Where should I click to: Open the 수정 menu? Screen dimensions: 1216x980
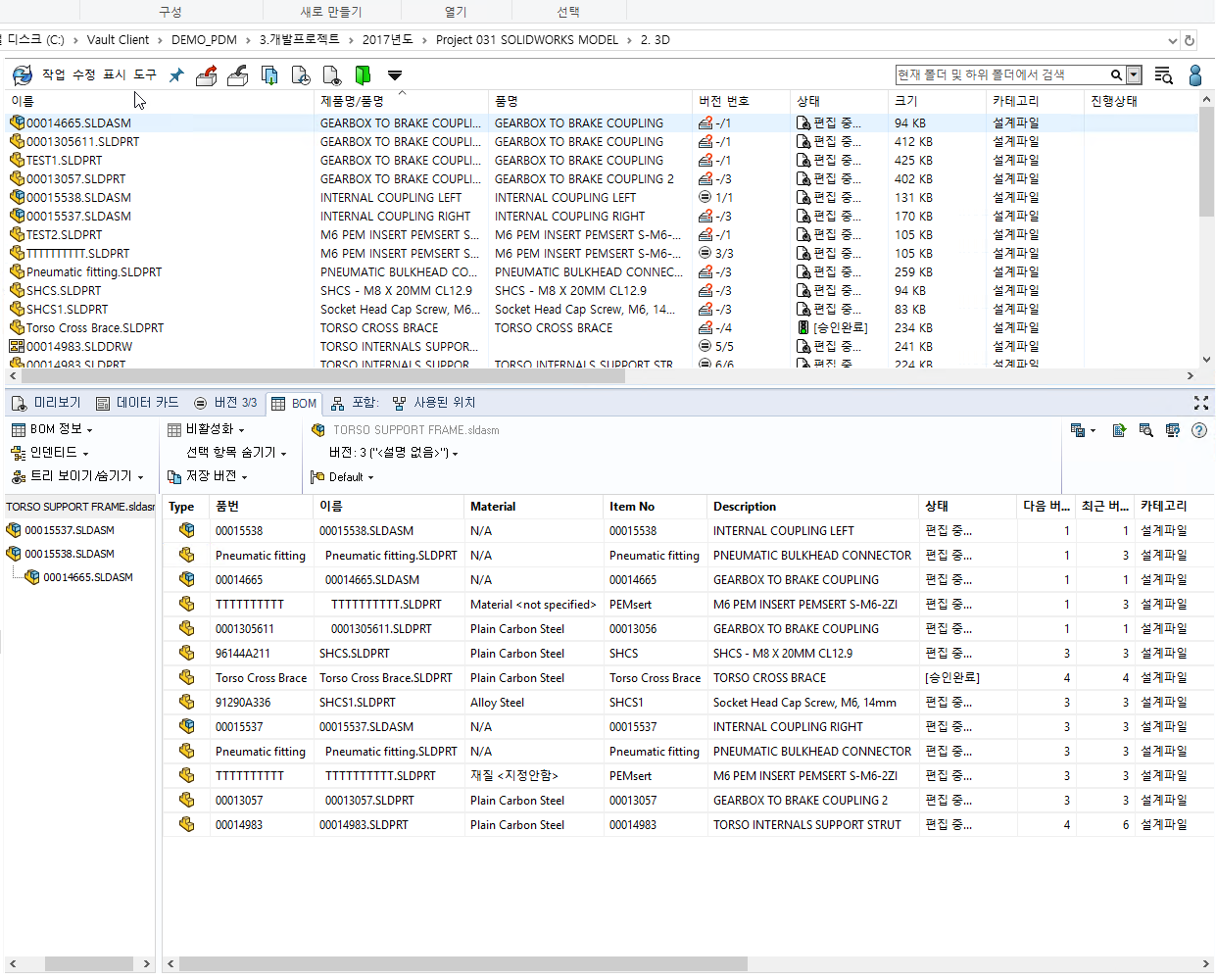(x=84, y=74)
